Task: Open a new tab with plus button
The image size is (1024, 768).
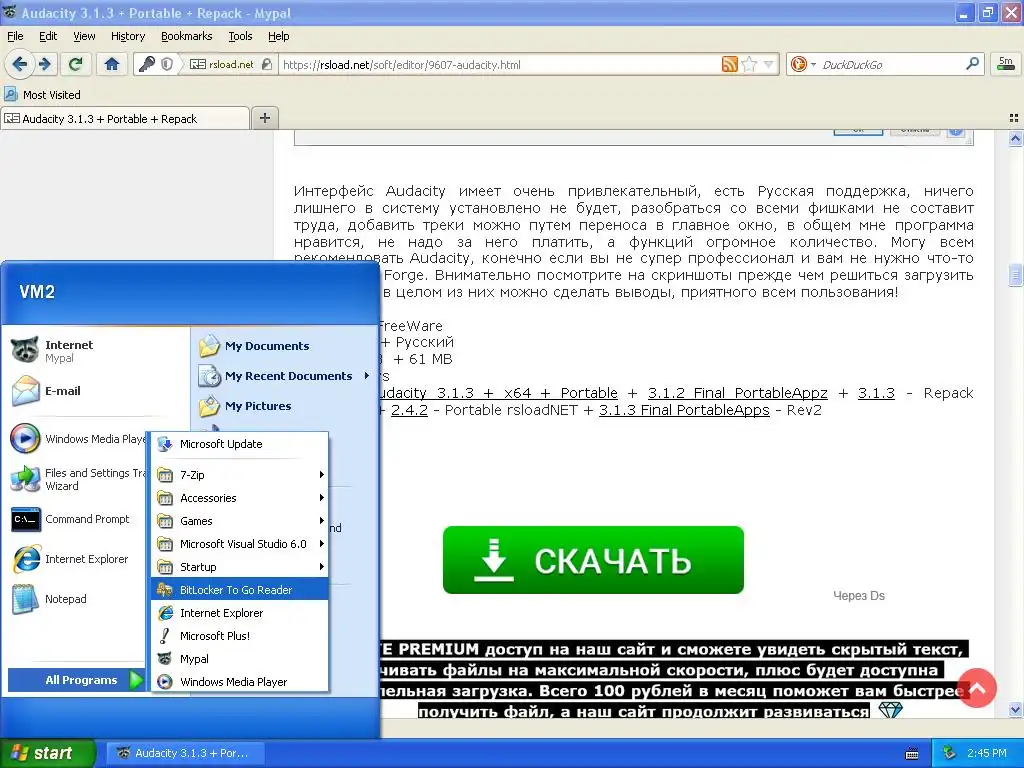Action: point(264,118)
